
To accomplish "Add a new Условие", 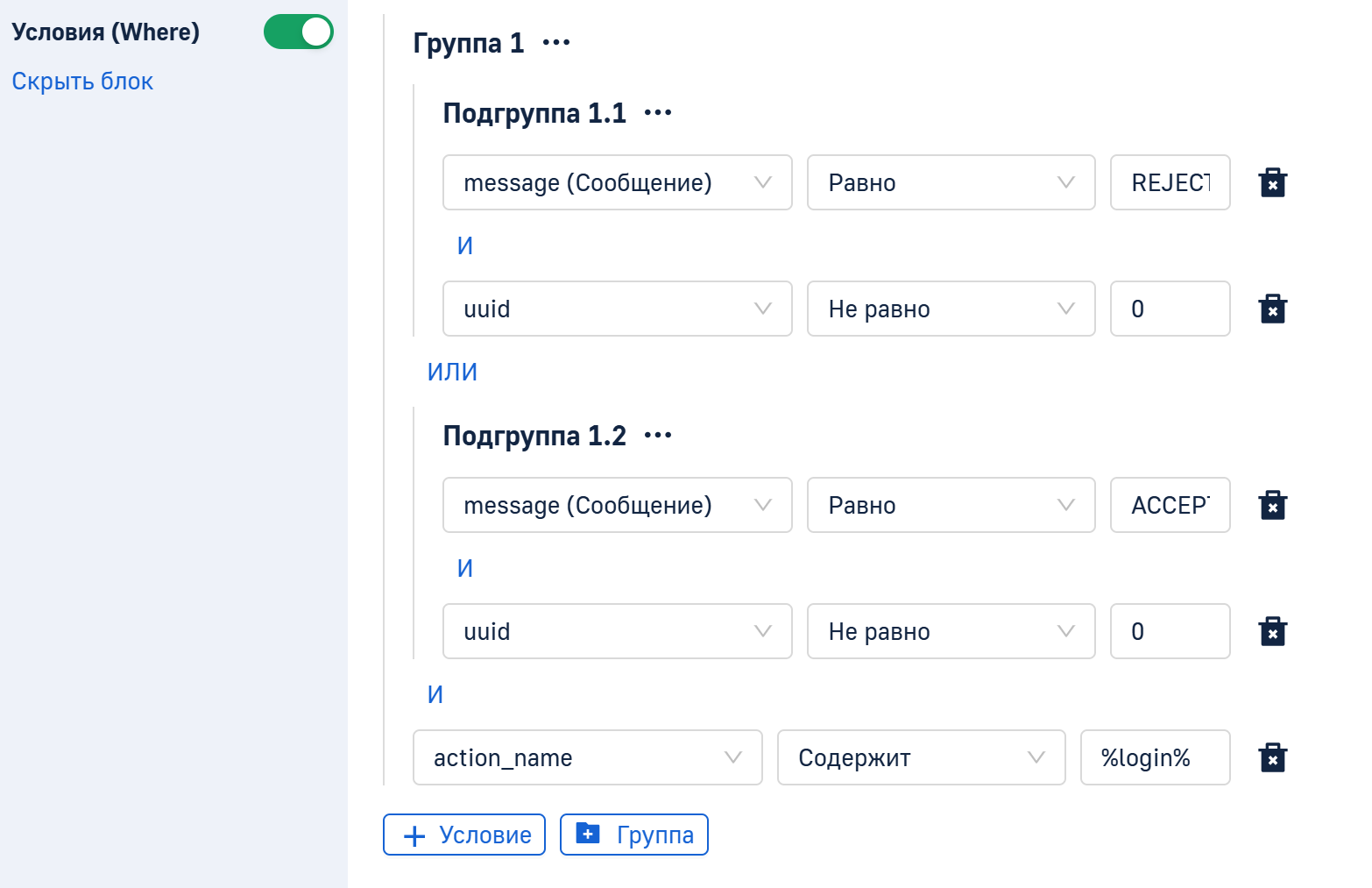I will coord(464,835).
